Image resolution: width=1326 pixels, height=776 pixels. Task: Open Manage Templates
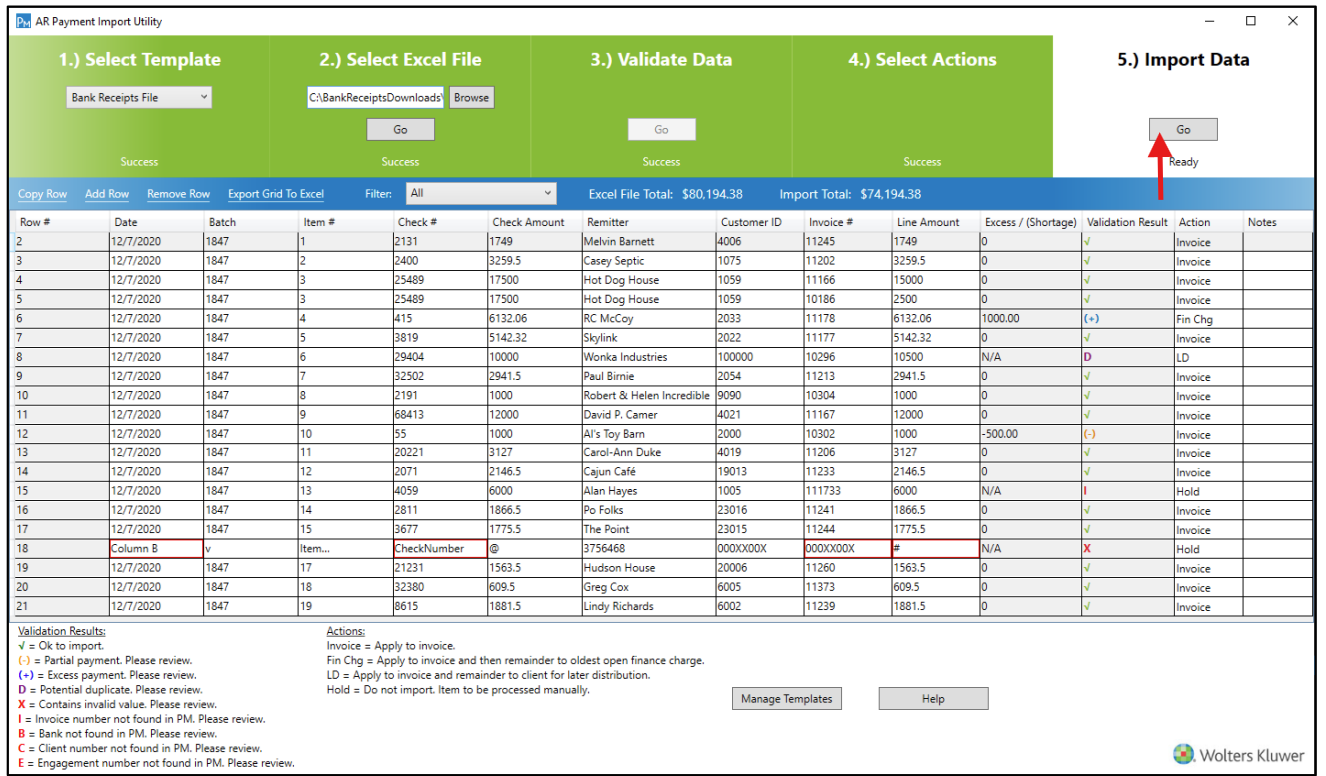786,699
